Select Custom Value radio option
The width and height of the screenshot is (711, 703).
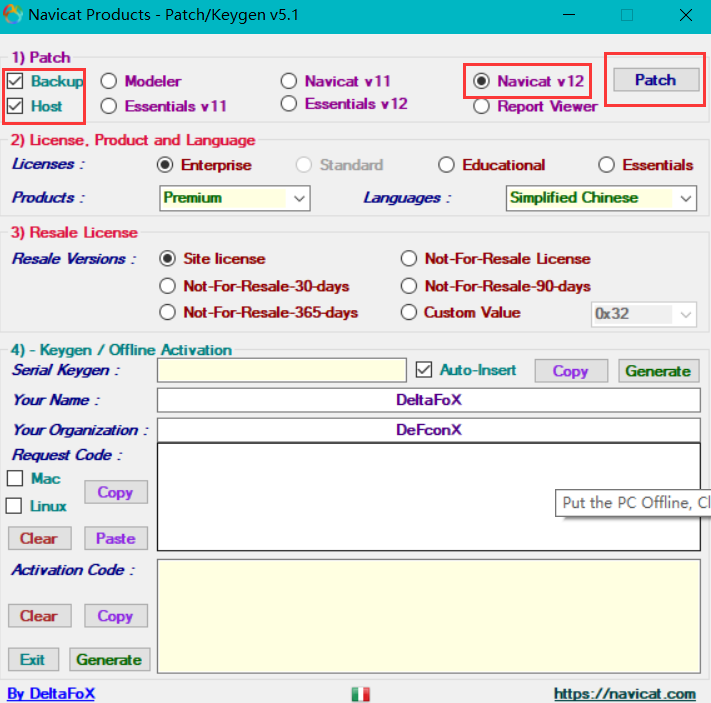(x=409, y=312)
